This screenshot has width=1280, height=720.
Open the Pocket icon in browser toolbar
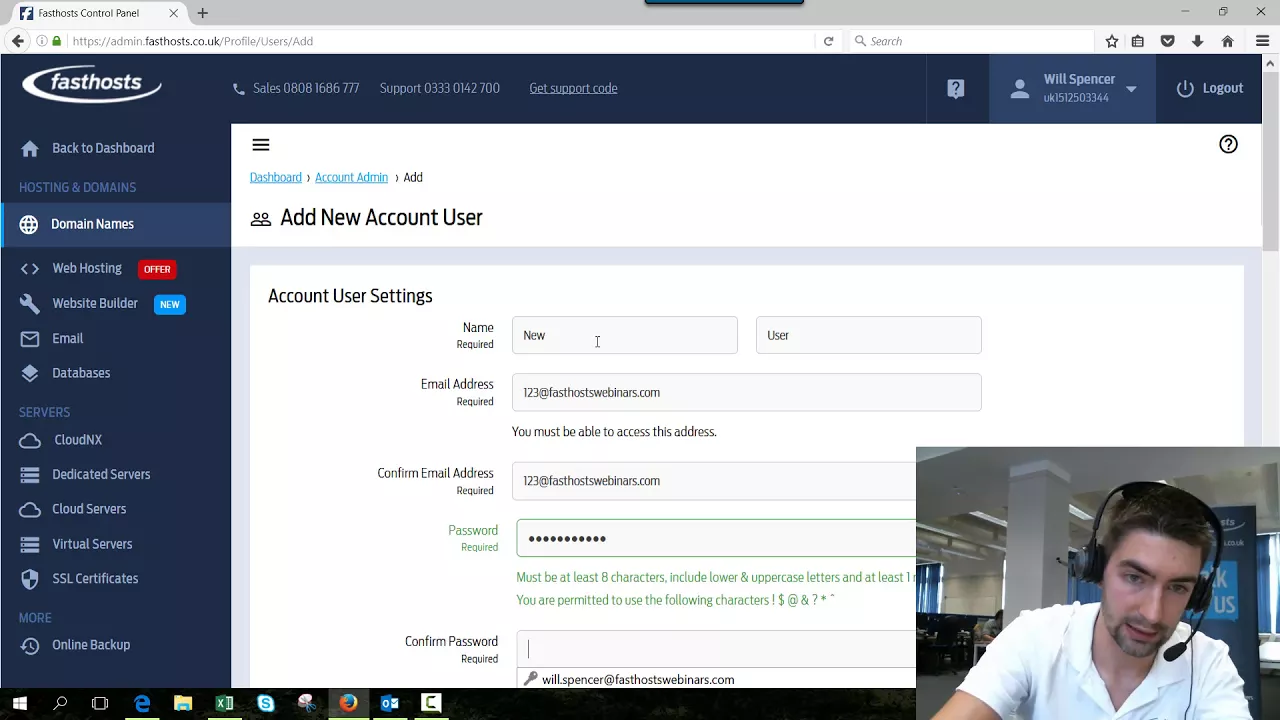click(x=1167, y=41)
